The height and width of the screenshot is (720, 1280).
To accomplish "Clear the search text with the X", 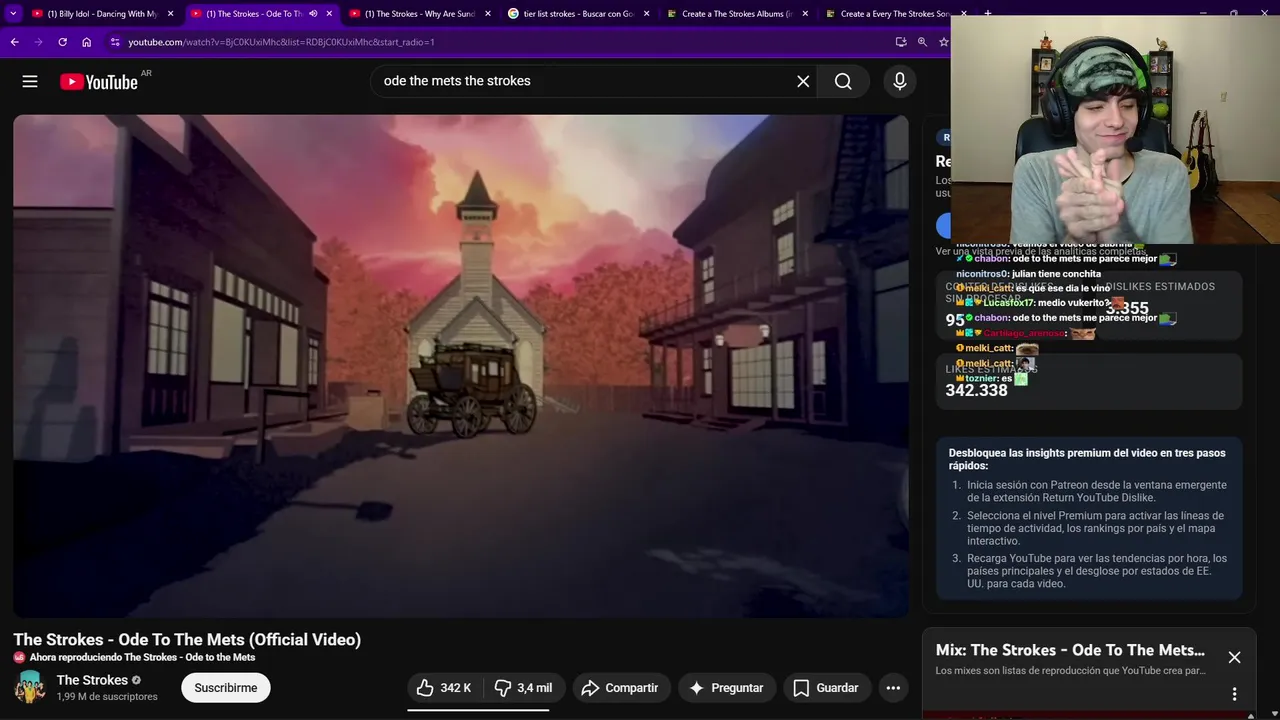I will pos(803,82).
